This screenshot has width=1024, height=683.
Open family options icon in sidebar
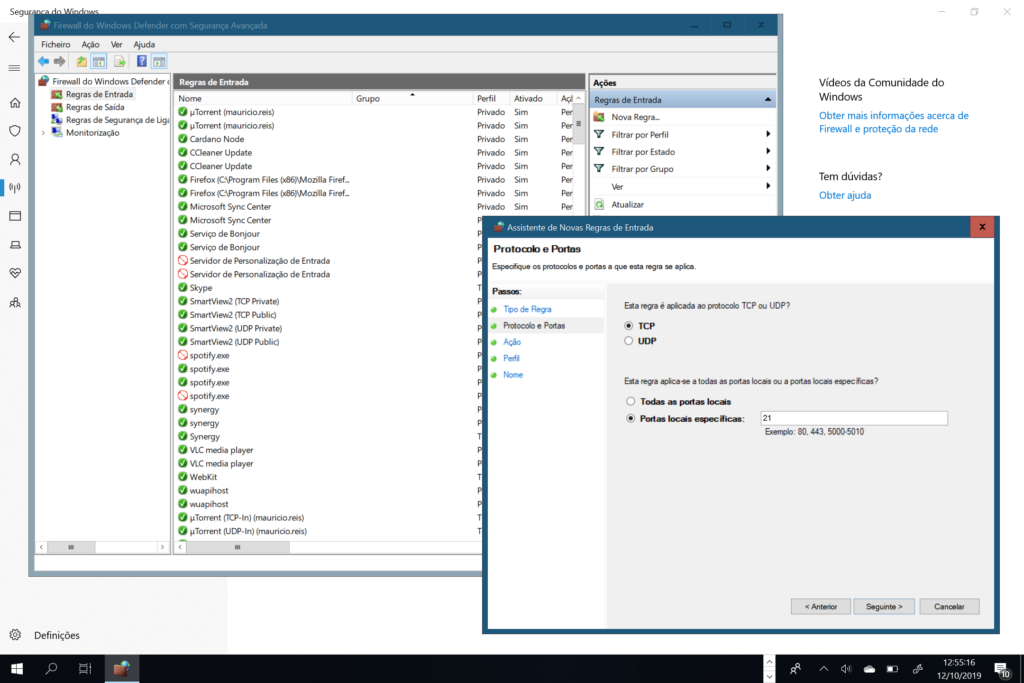pos(15,302)
